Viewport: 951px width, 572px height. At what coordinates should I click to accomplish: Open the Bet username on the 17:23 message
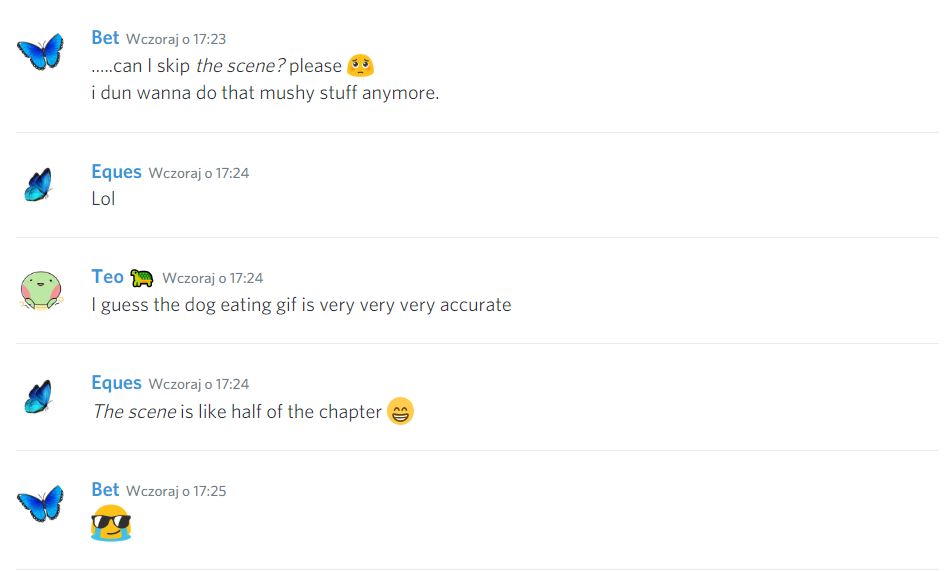click(105, 38)
